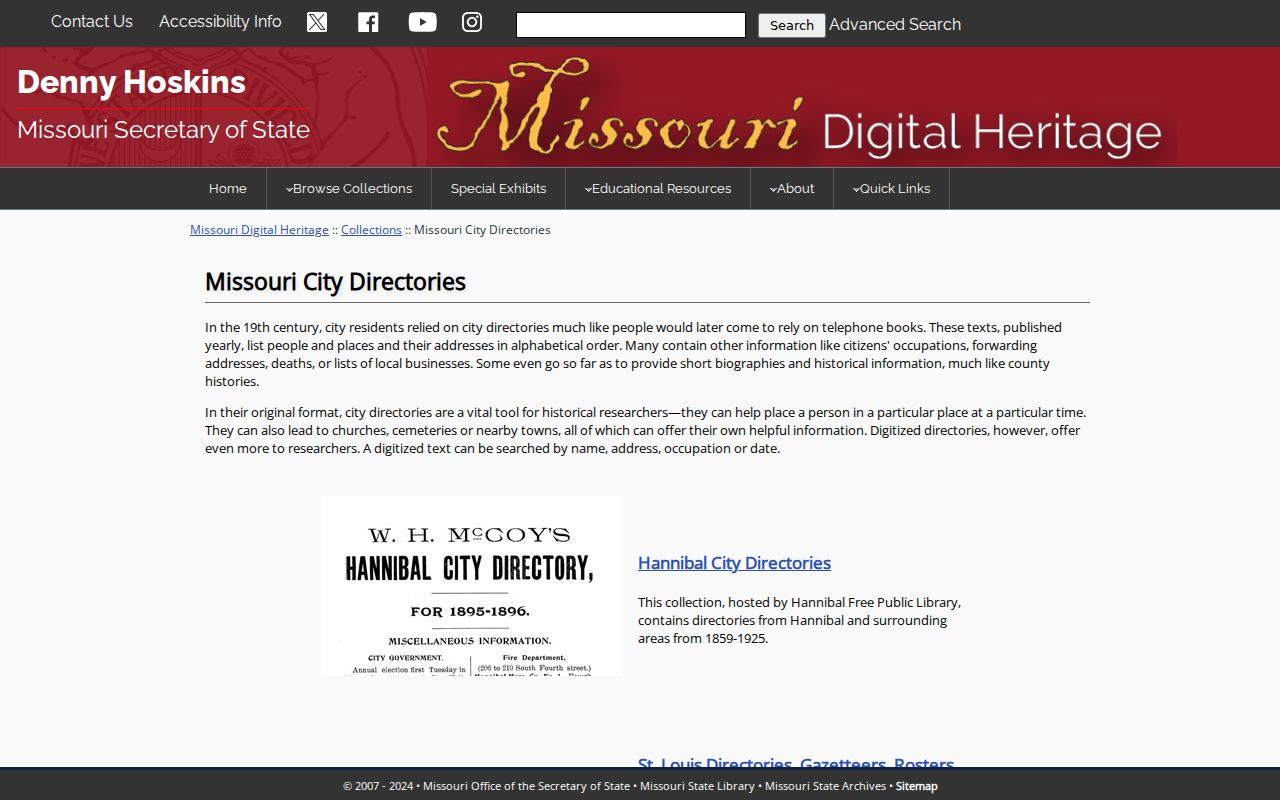1280x800 pixels.
Task: Open the Accessibility Info page
Action: 220,21
